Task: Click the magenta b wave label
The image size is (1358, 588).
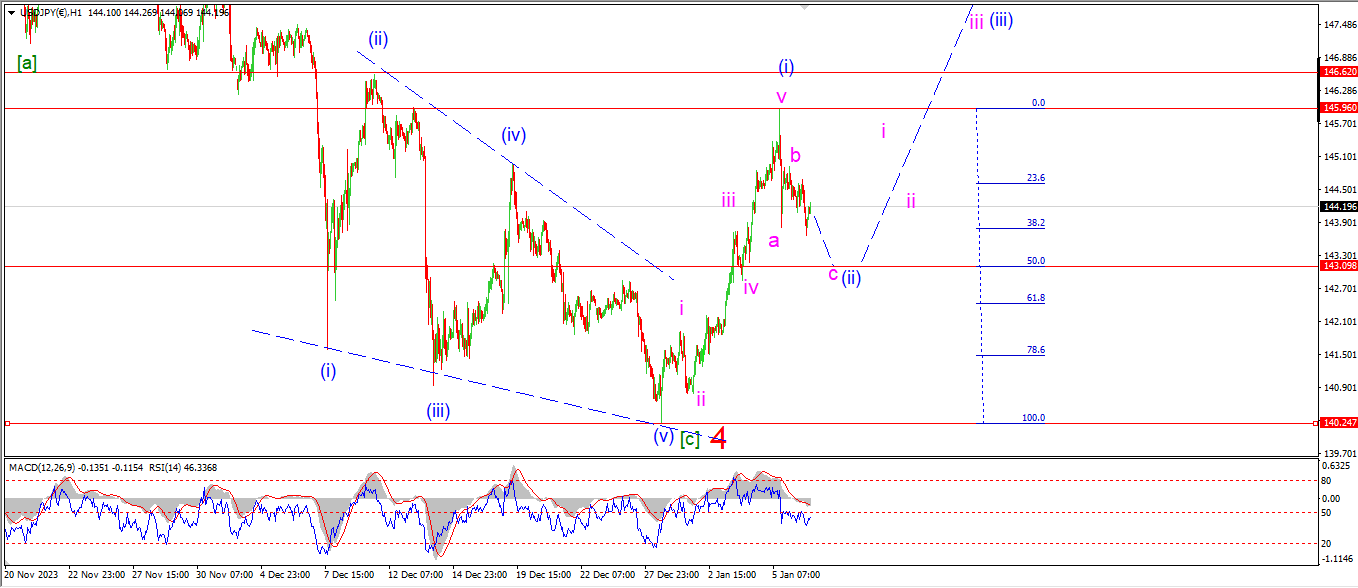Action: click(795, 155)
